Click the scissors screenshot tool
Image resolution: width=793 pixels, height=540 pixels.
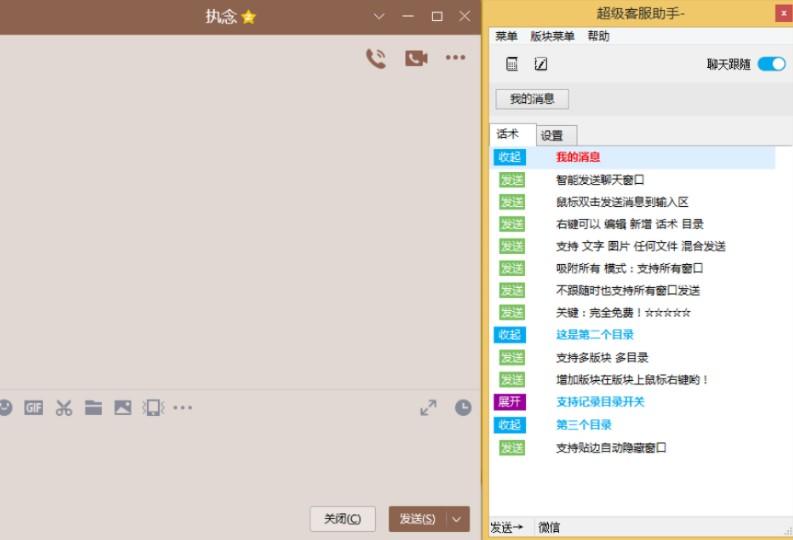pyautogui.click(x=64, y=407)
